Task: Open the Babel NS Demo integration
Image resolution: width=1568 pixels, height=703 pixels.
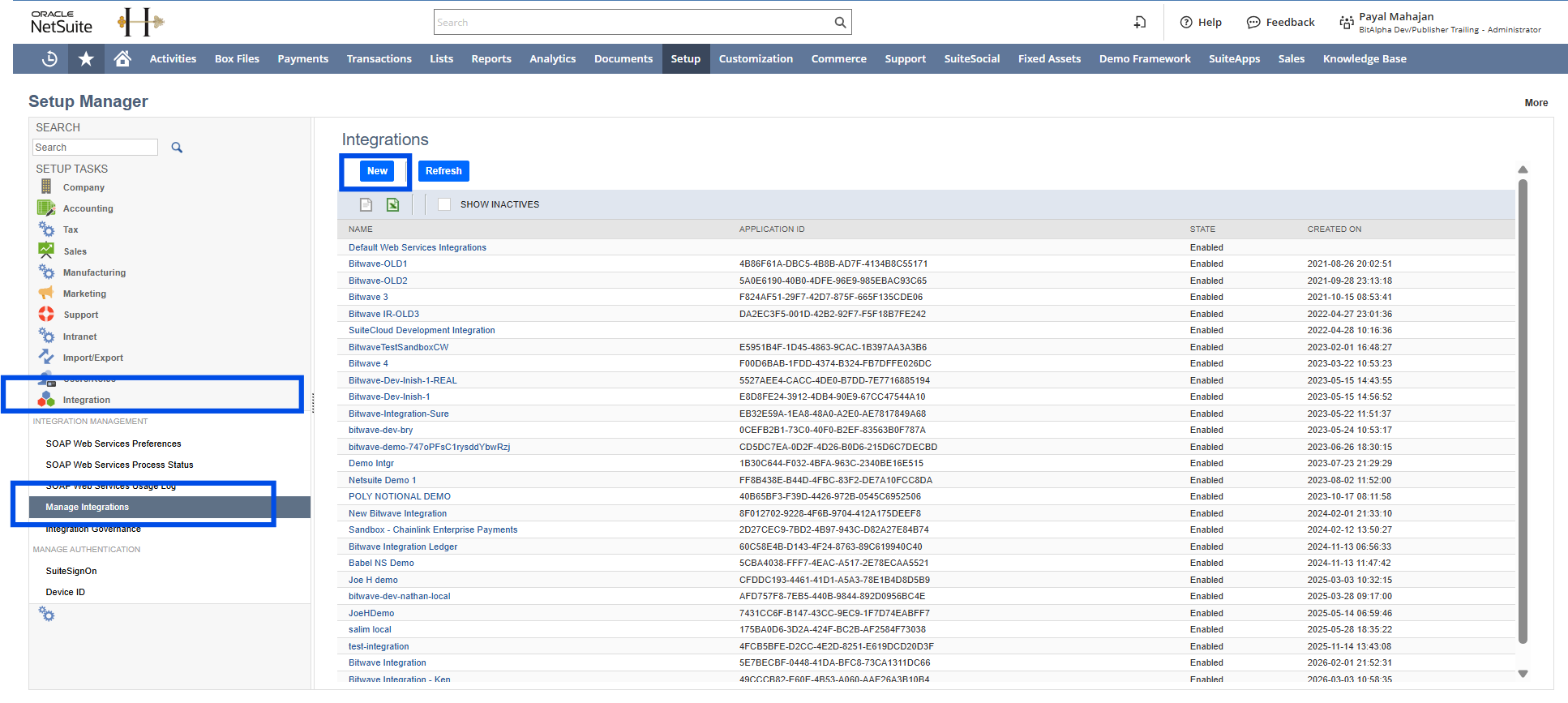Action: [381, 563]
